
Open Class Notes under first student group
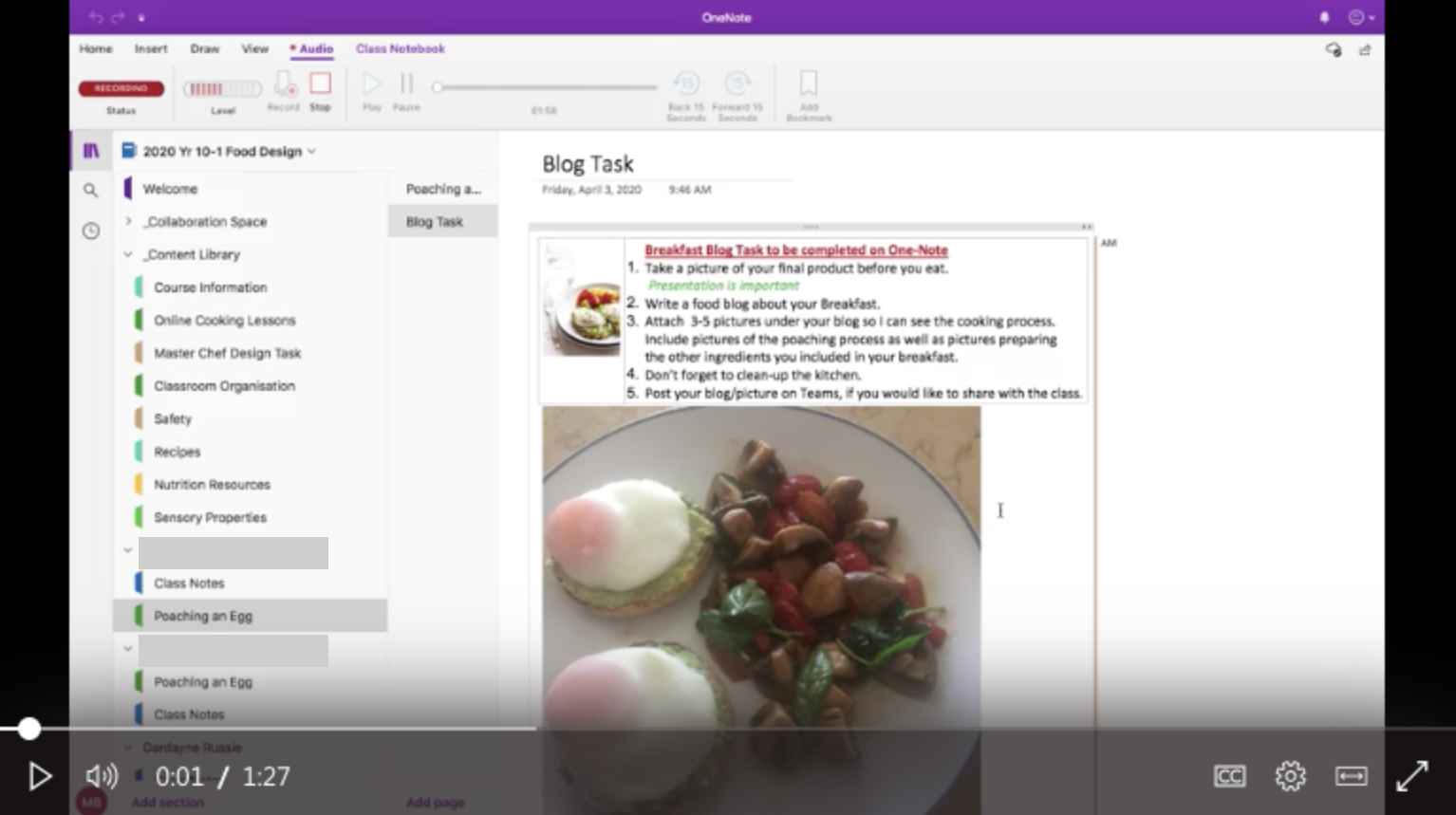point(190,583)
